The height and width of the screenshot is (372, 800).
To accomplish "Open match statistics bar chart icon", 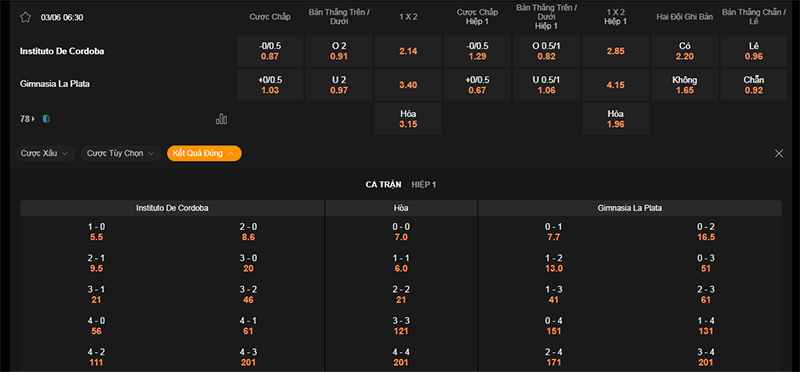I will (221, 119).
